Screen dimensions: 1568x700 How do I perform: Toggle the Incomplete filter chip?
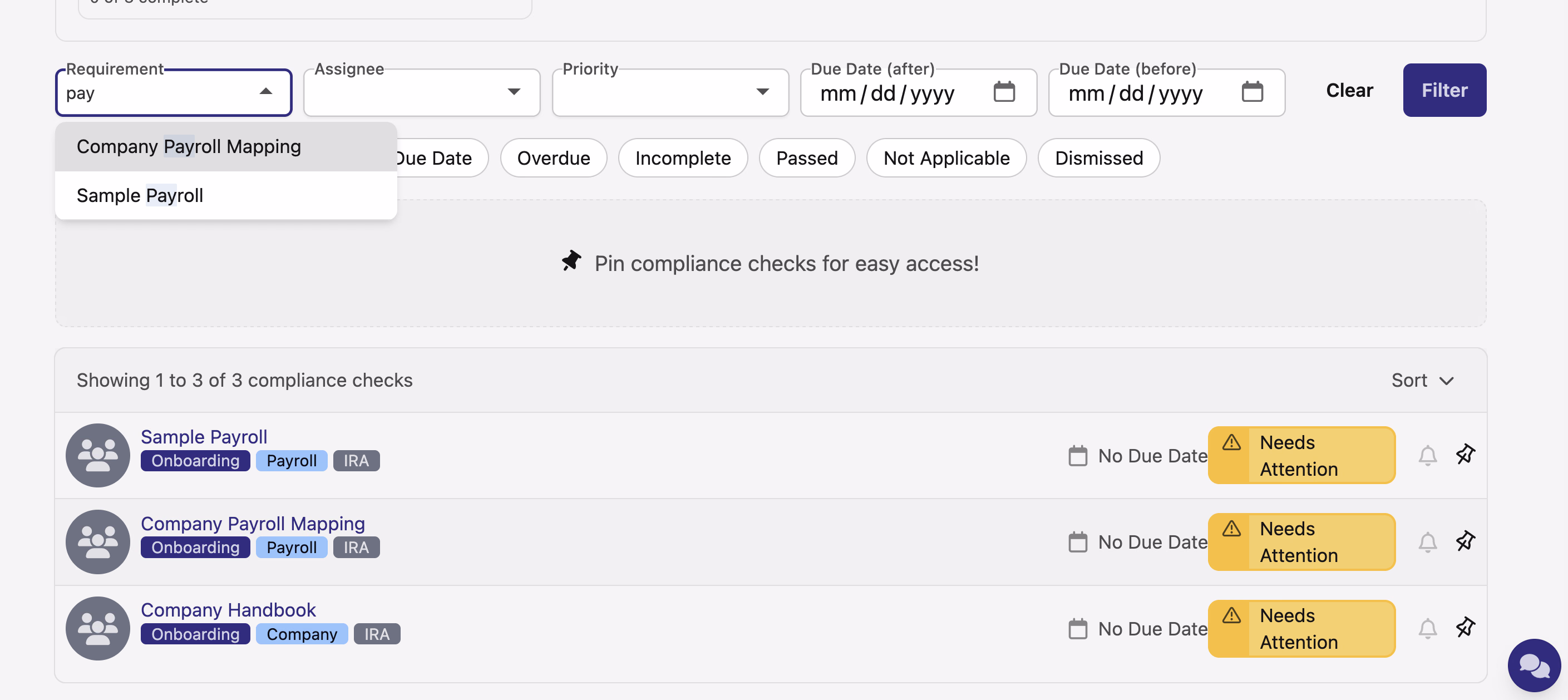pyautogui.click(x=682, y=158)
